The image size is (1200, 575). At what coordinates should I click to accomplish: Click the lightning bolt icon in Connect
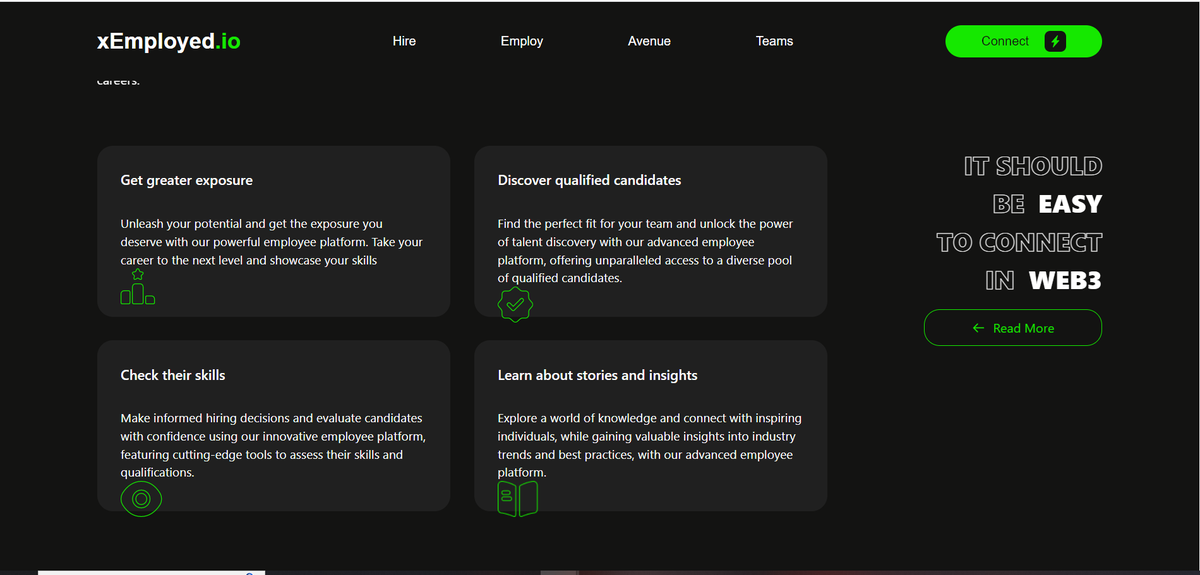[1055, 41]
